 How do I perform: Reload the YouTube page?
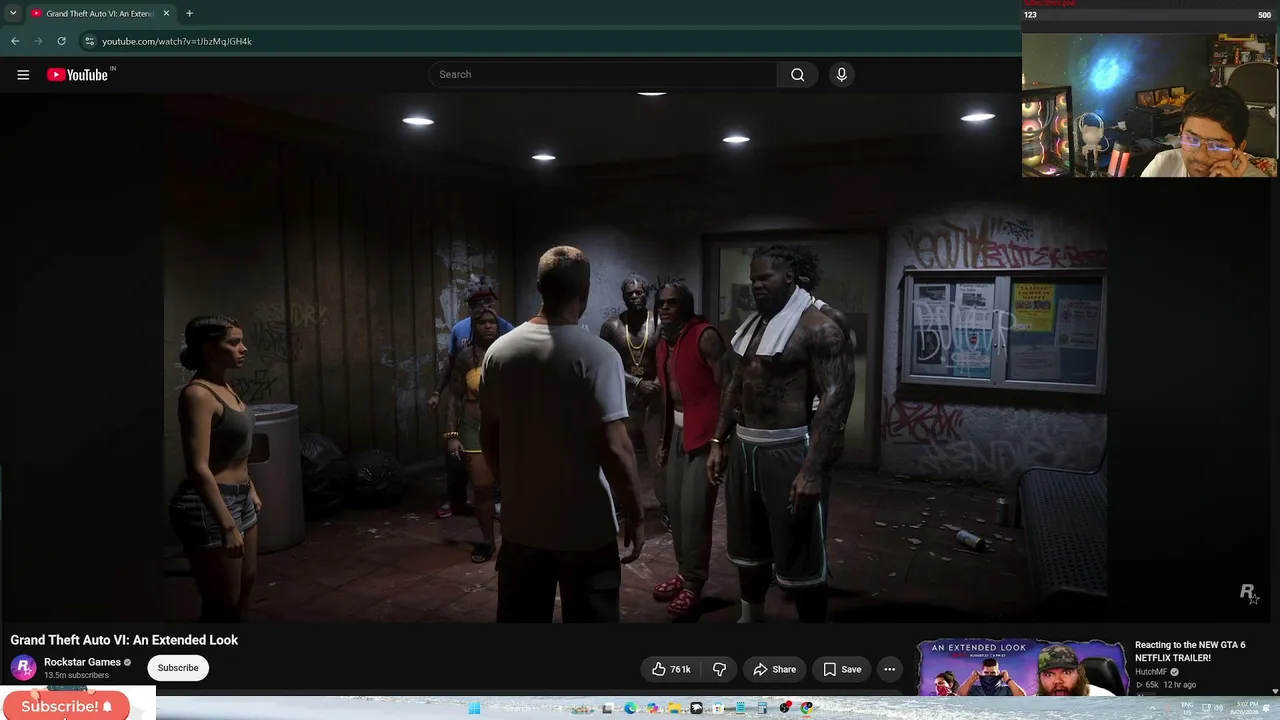61,41
